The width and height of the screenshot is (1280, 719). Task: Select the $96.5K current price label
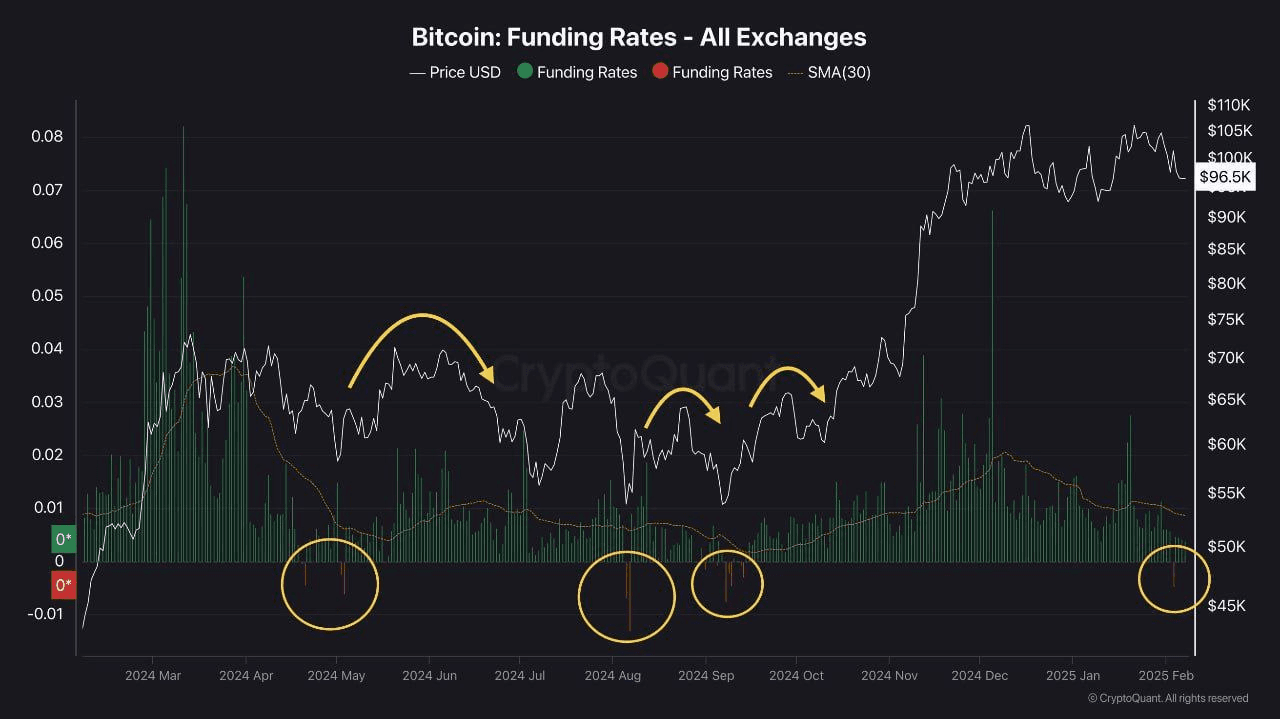click(1225, 177)
